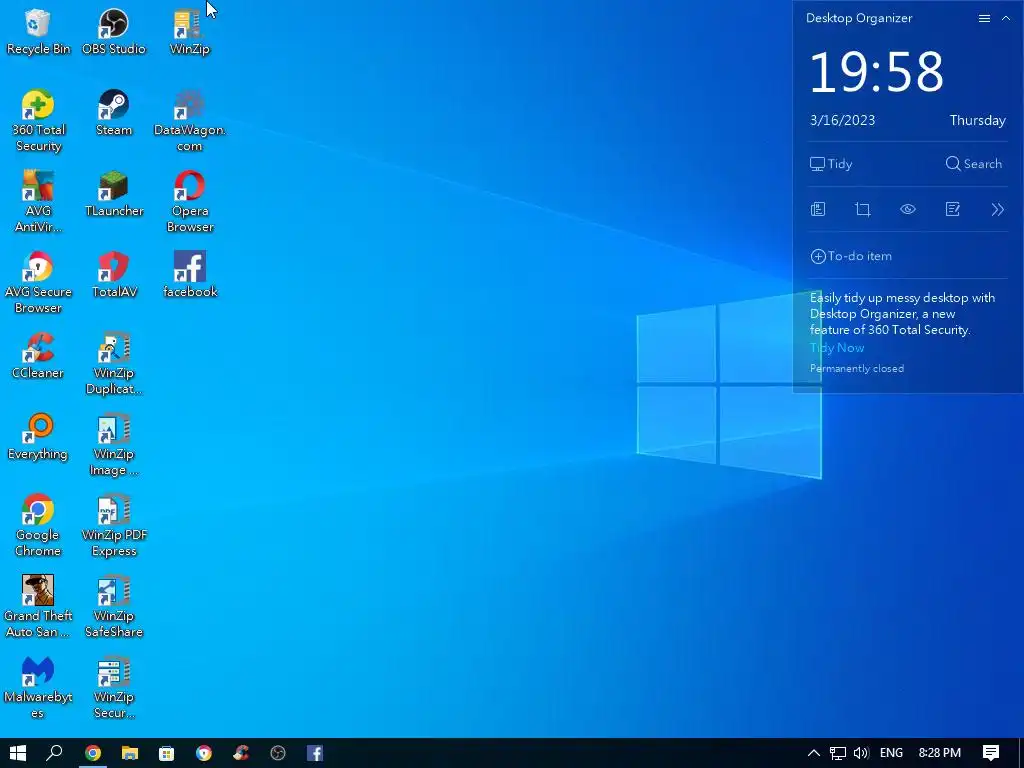
Task: Select the WinZip Duplicate shortcut
Action: tap(114, 364)
